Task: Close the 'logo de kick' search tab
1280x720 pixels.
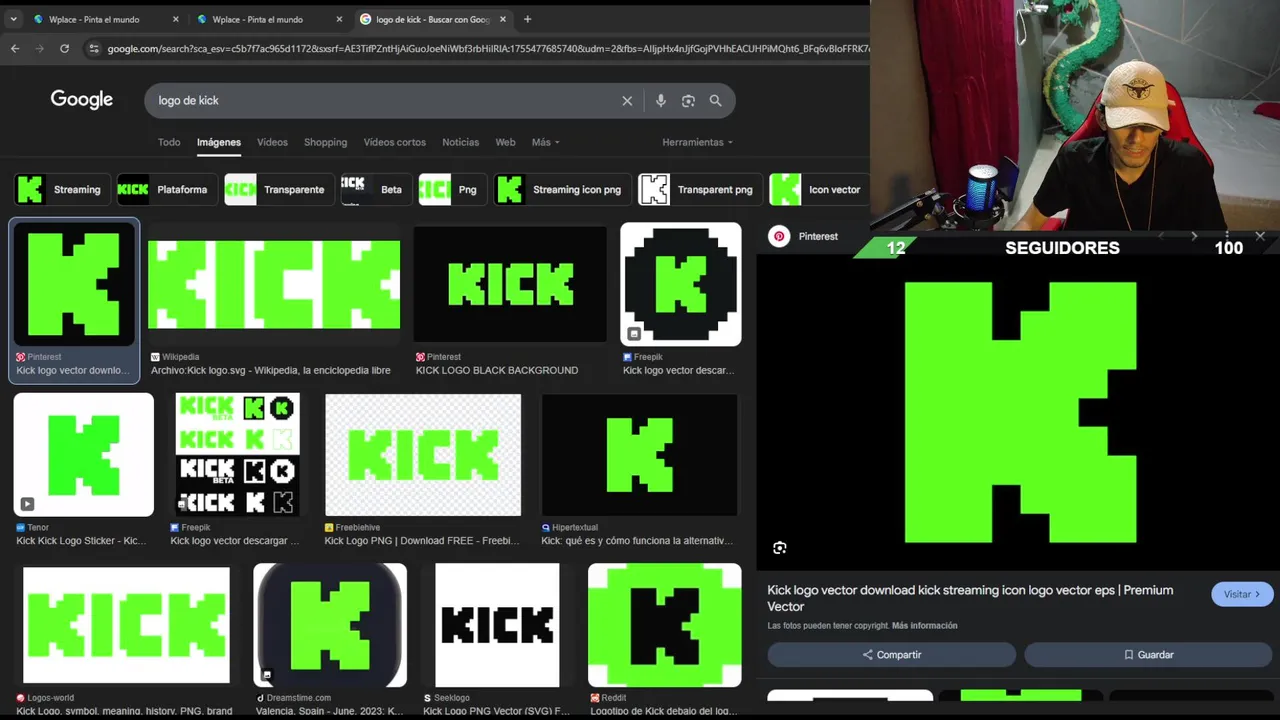Action: click(x=503, y=19)
